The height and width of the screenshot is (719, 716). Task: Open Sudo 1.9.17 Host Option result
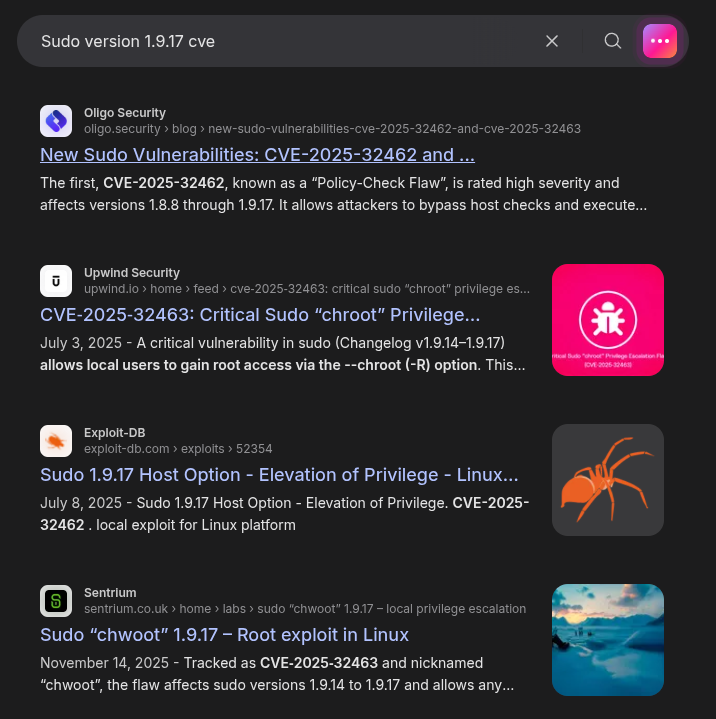point(279,475)
